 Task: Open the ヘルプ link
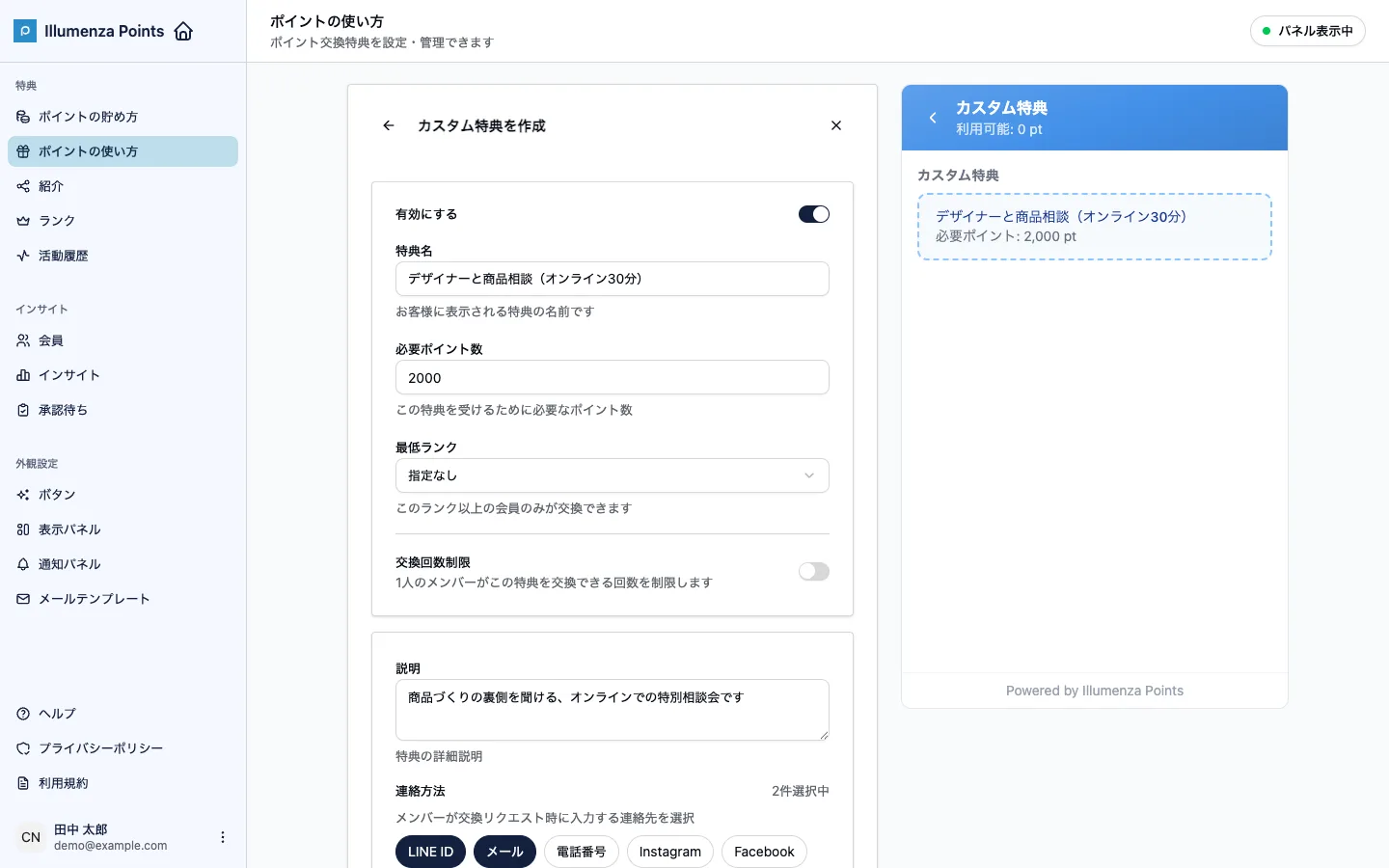123,714
